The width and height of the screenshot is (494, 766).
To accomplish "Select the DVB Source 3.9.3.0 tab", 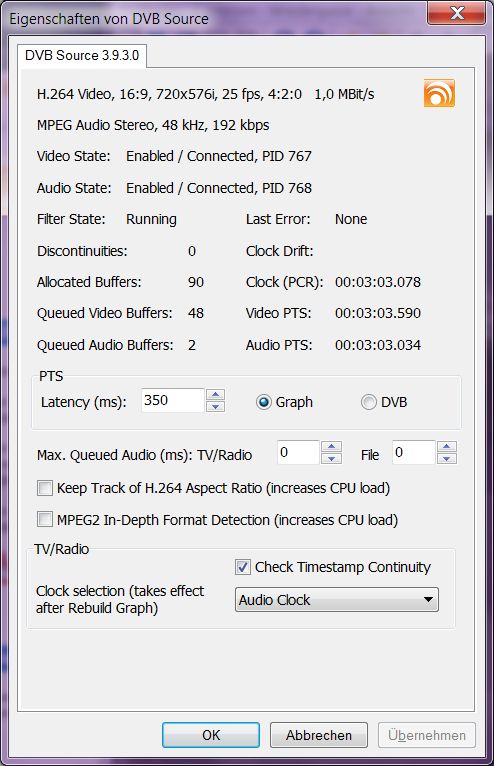I will click(x=82, y=56).
